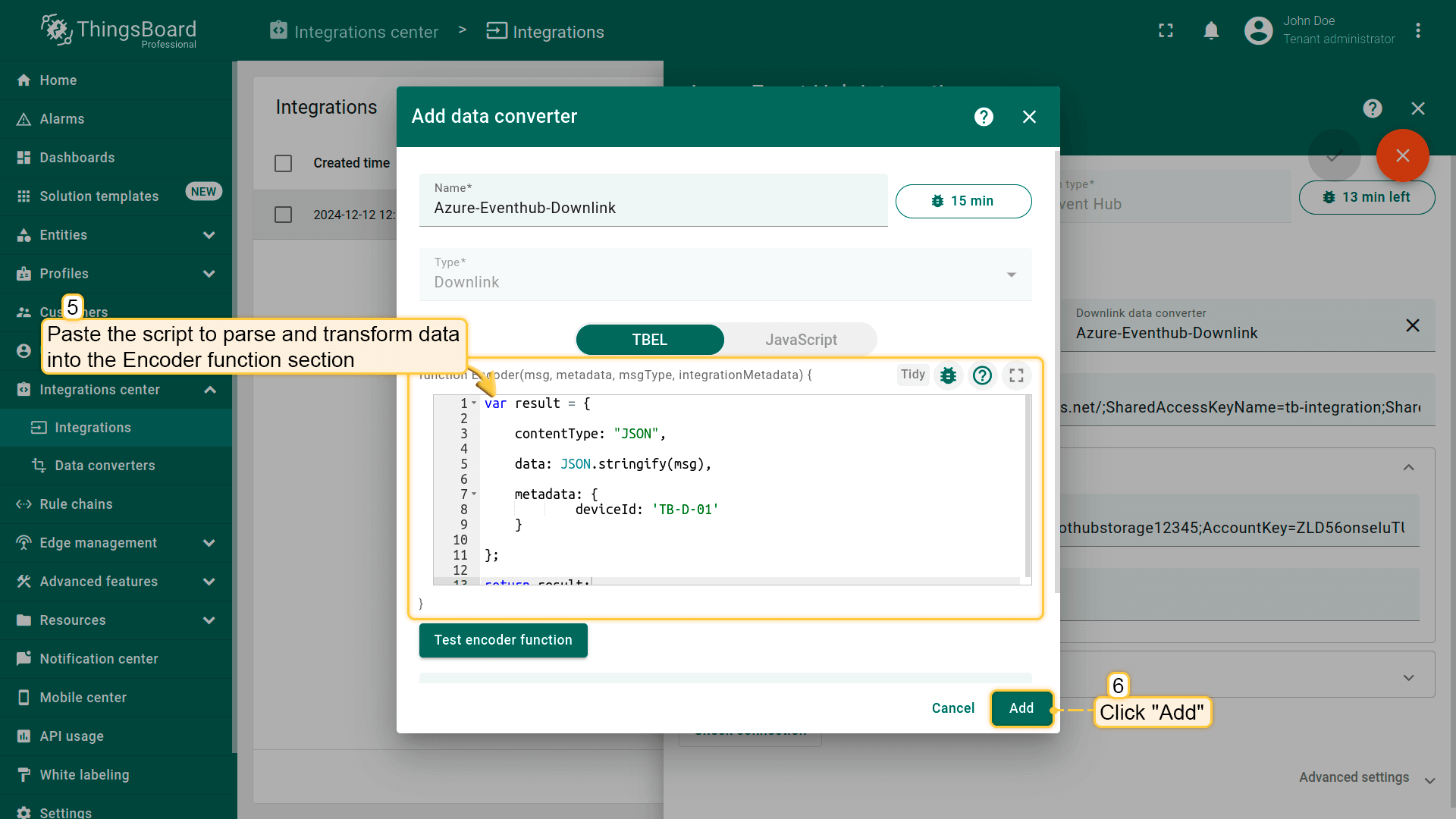Open encoder function help icon
The width and height of the screenshot is (1456, 819).
point(982,375)
